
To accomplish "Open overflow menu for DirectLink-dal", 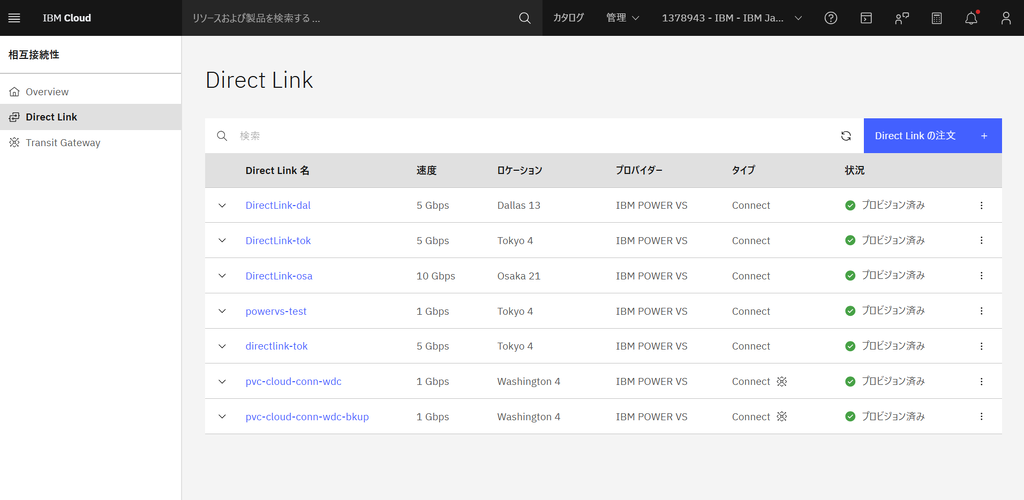I will pos(981,205).
